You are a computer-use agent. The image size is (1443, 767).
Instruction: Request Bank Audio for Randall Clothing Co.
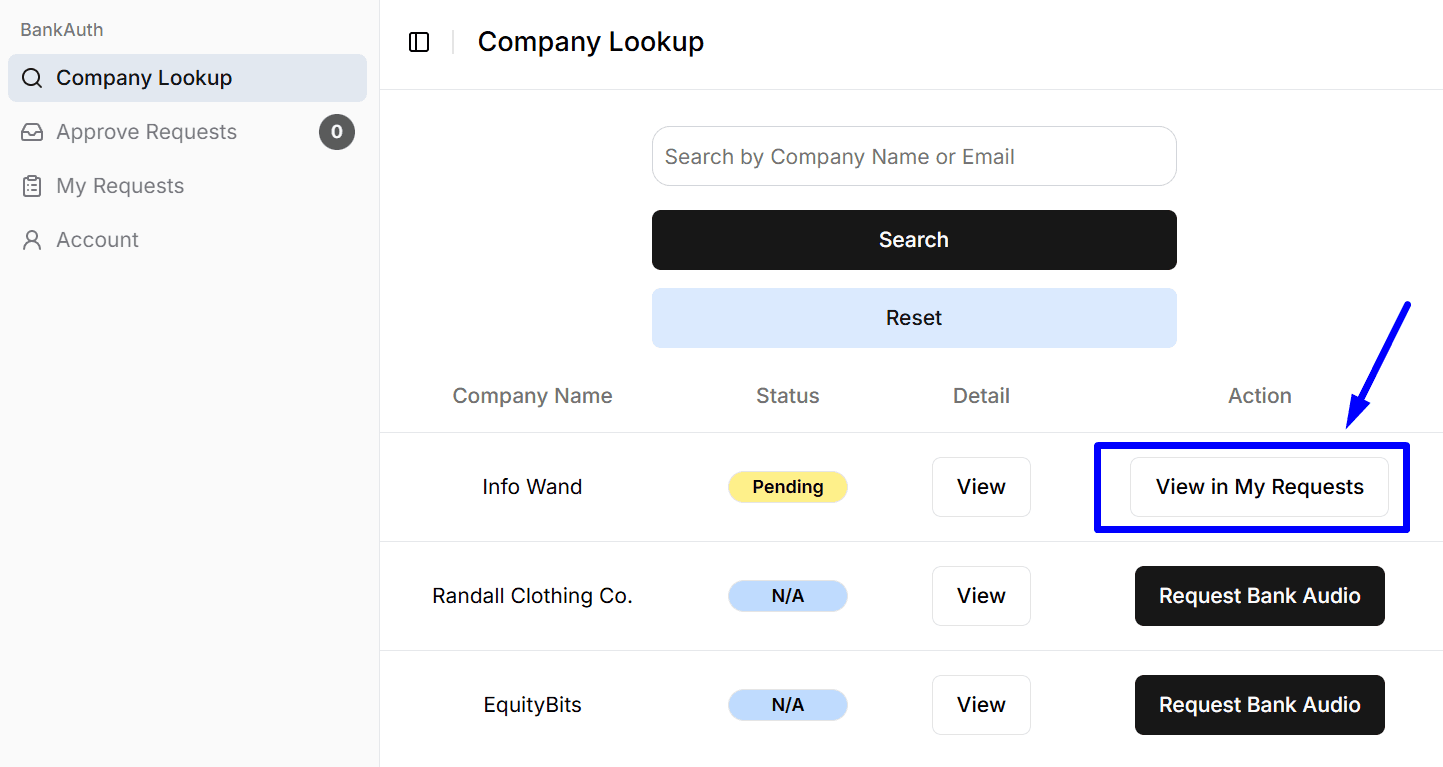coord(1259,596)
